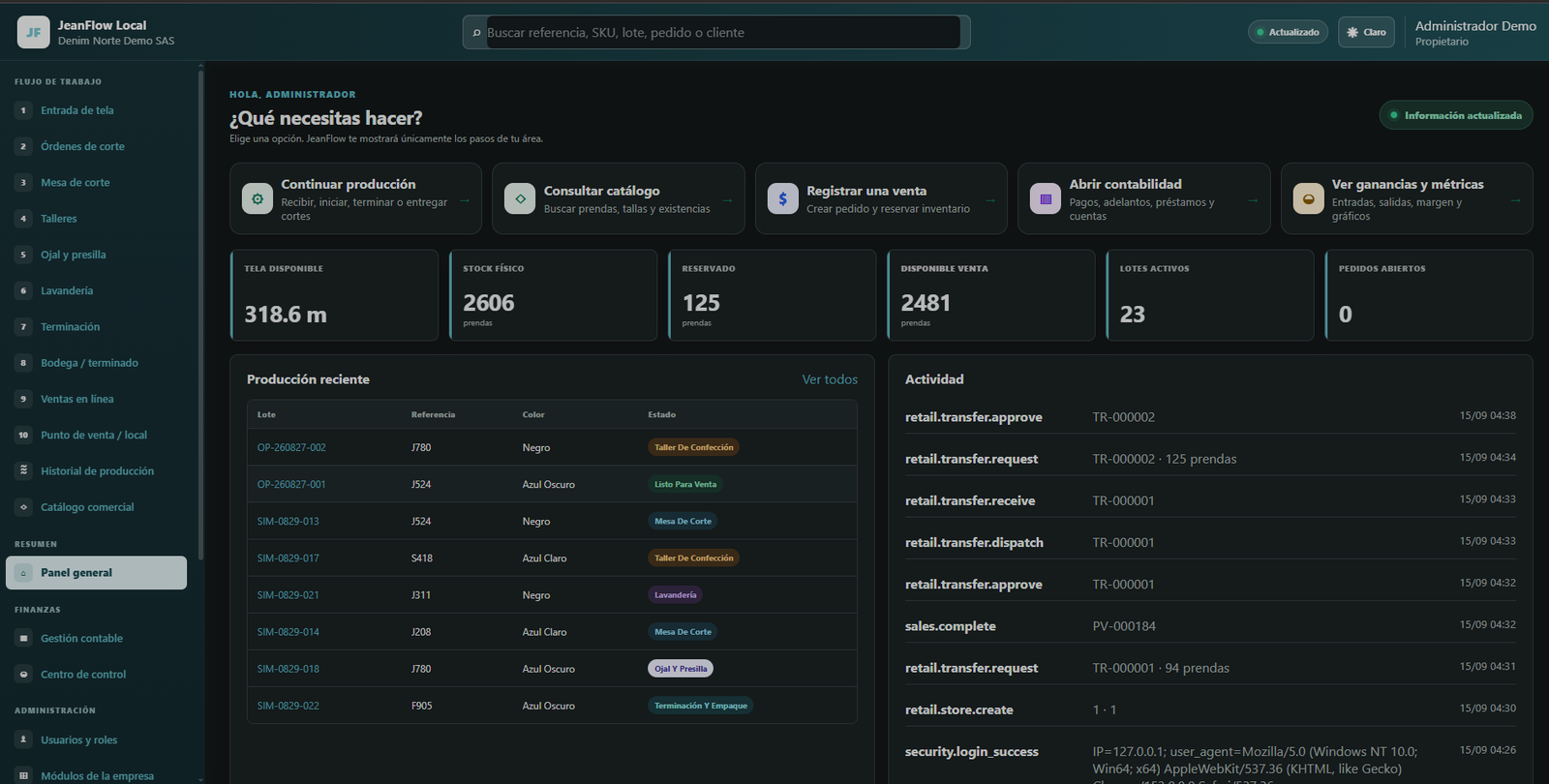Click the Historial de producción icon
1549x784 pixels.
[x=24, y=470]
